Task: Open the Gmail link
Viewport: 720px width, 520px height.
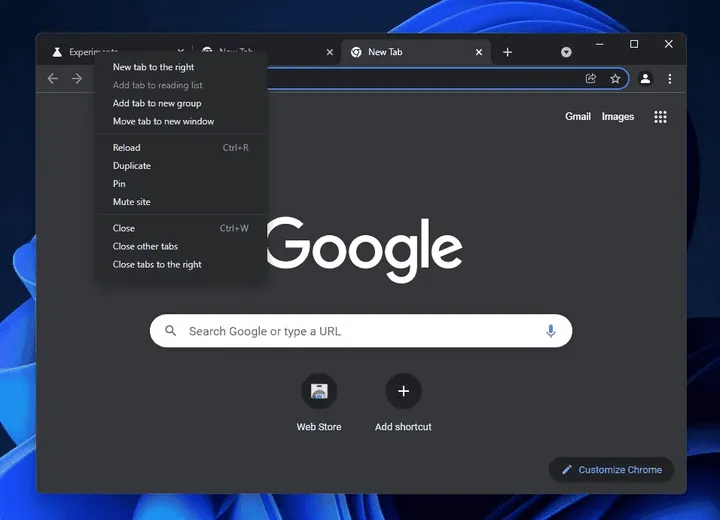Action: [x=578, y=117]
